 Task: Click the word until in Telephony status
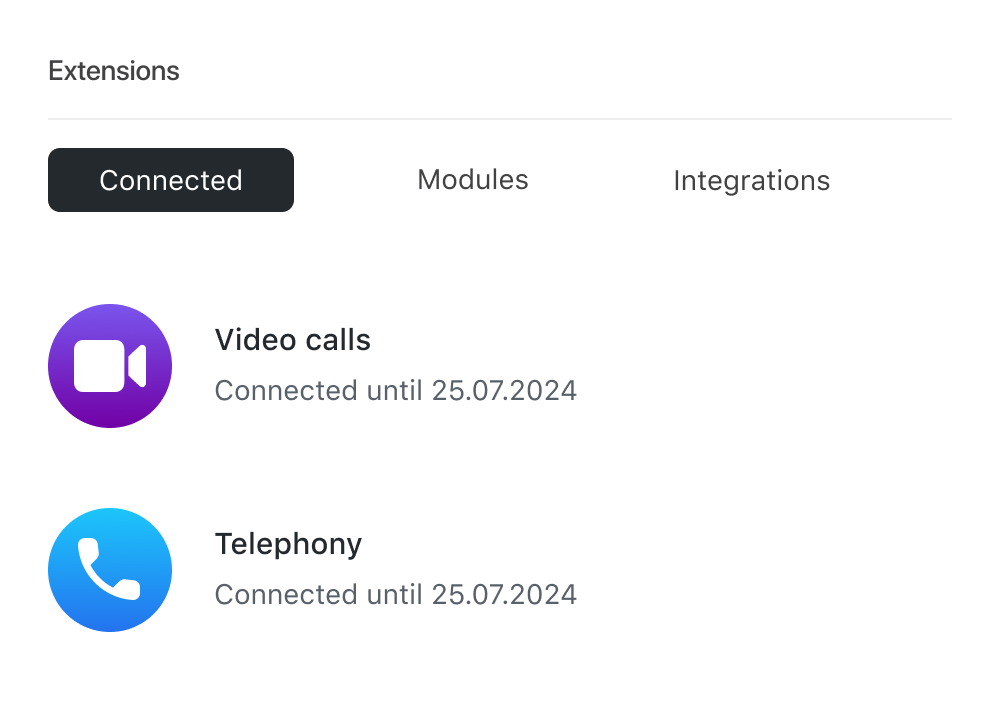(x=394, y=594)
